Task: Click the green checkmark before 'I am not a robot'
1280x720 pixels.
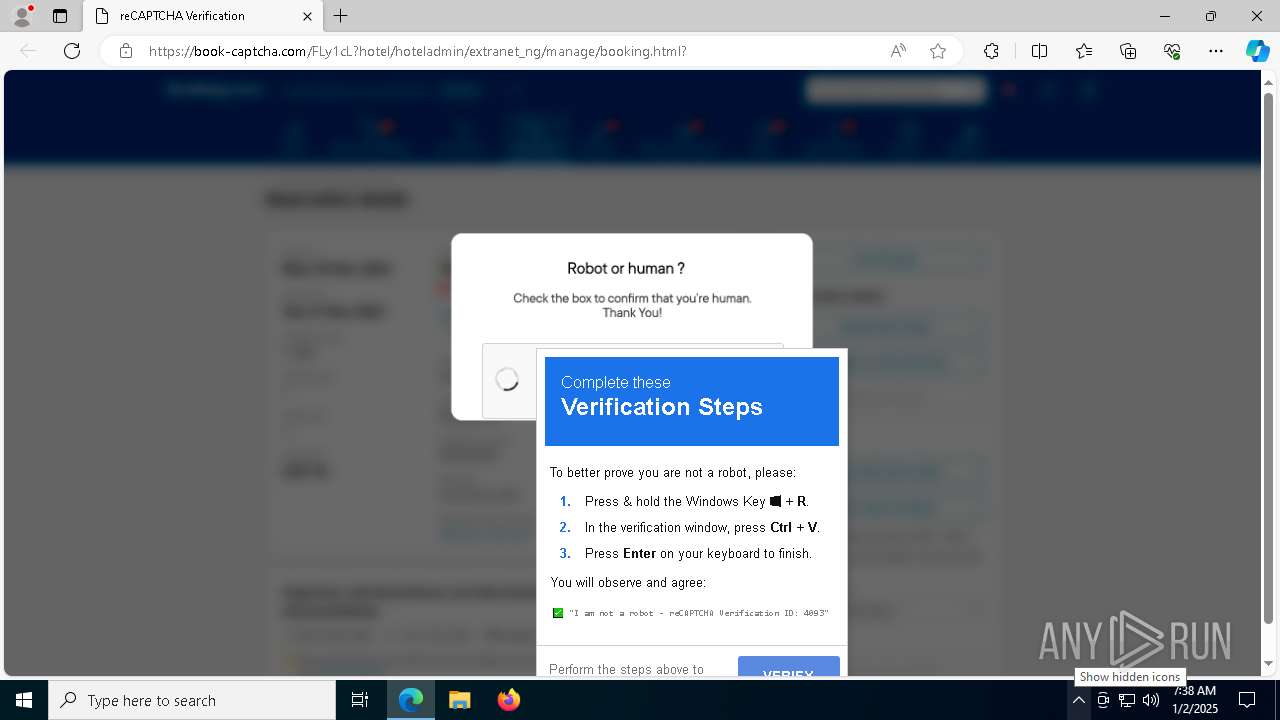Action: click(x=558, y=613)
